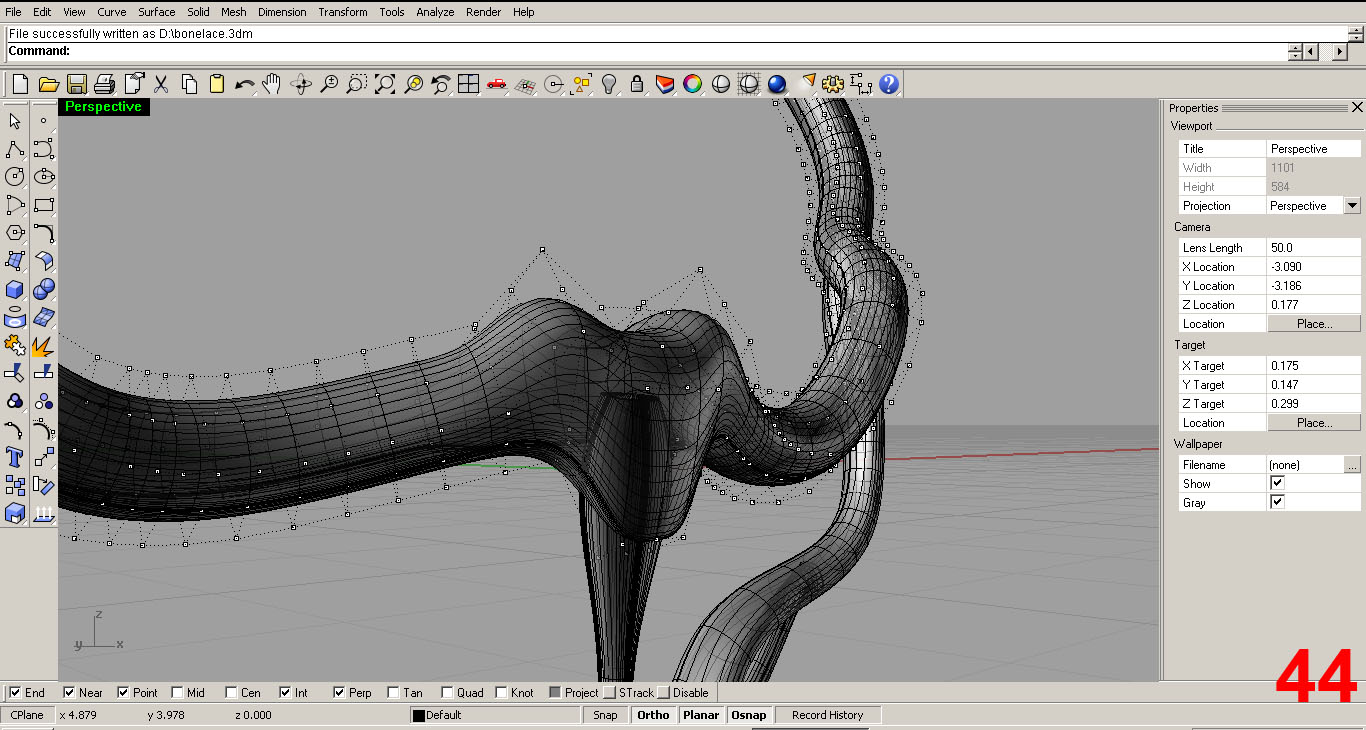Click the padlock Lock objects icon
The height and width of the screenshot is (730, 1366).
(x=636, y=84)
